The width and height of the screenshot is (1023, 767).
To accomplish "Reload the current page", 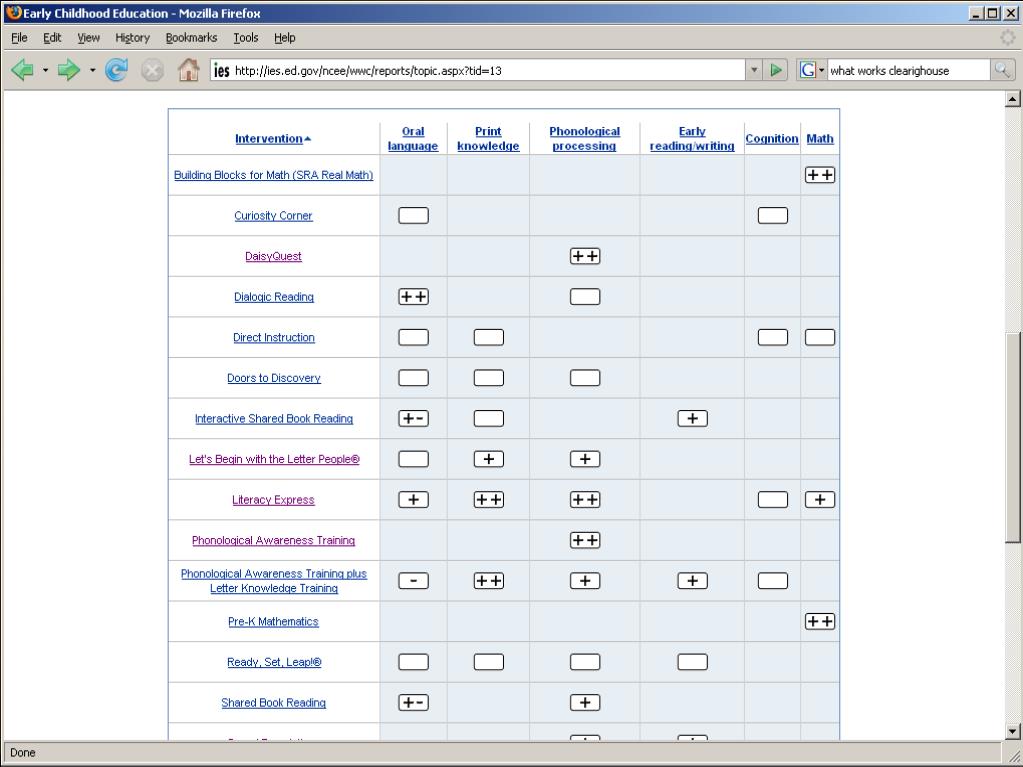I will coord(116,70).
